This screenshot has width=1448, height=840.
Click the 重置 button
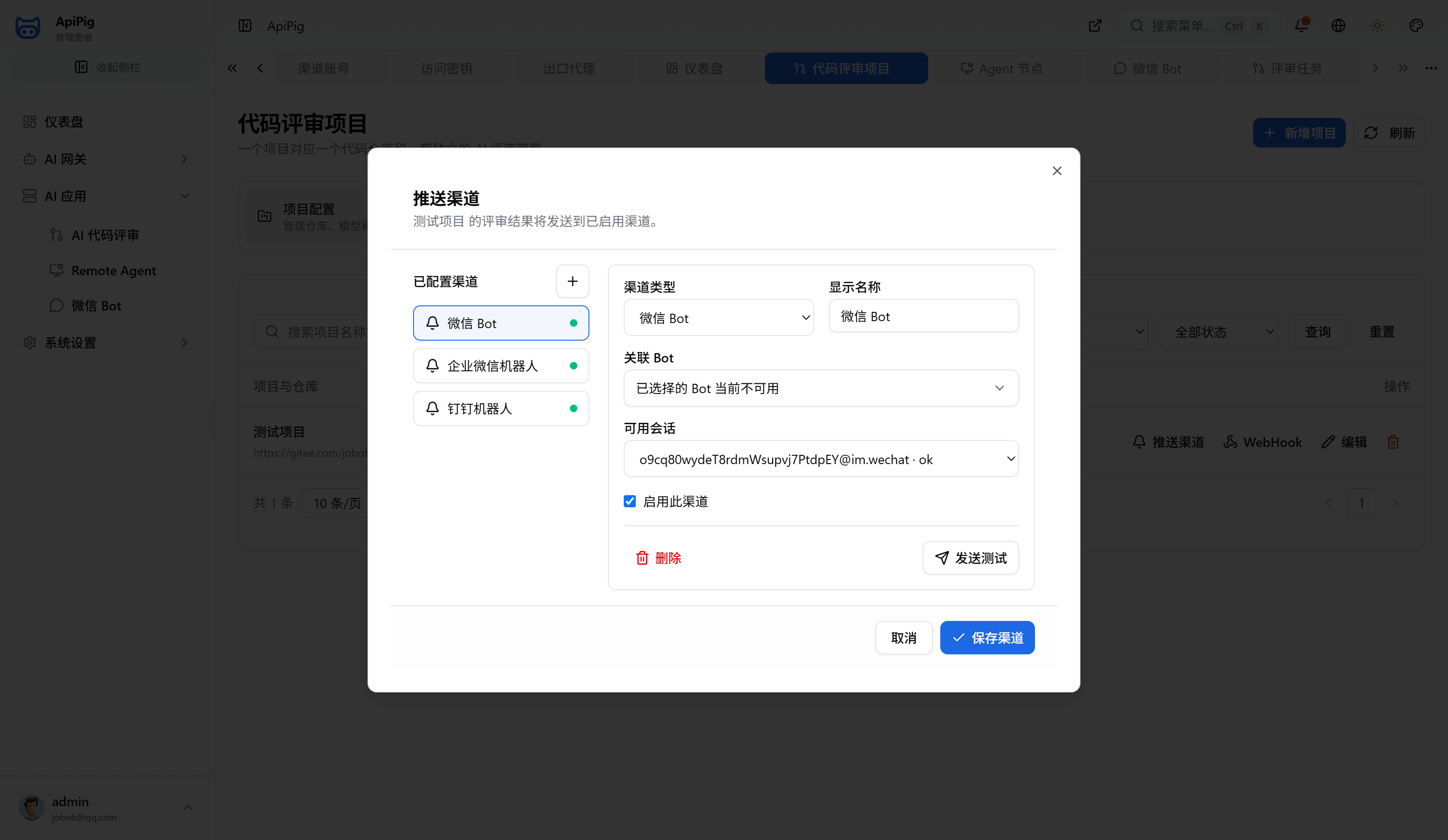click(1382, 331)
